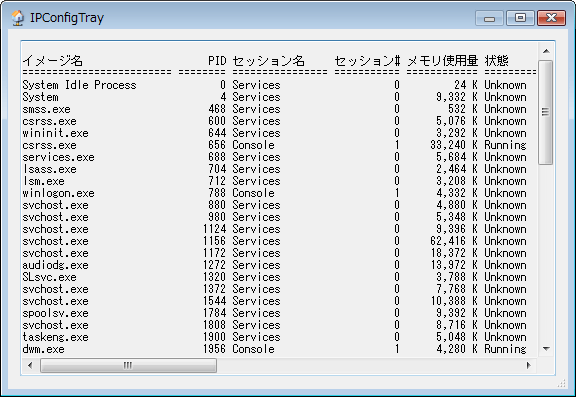The height and width of the screenshot is (397, 576).
Task: Click vertical scrollbar track below the thumb
Action: 546,253
